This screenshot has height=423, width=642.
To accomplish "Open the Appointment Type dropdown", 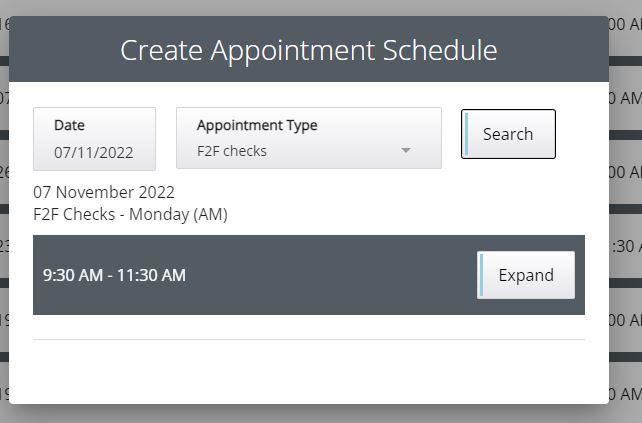I will [x=308, y=138].
